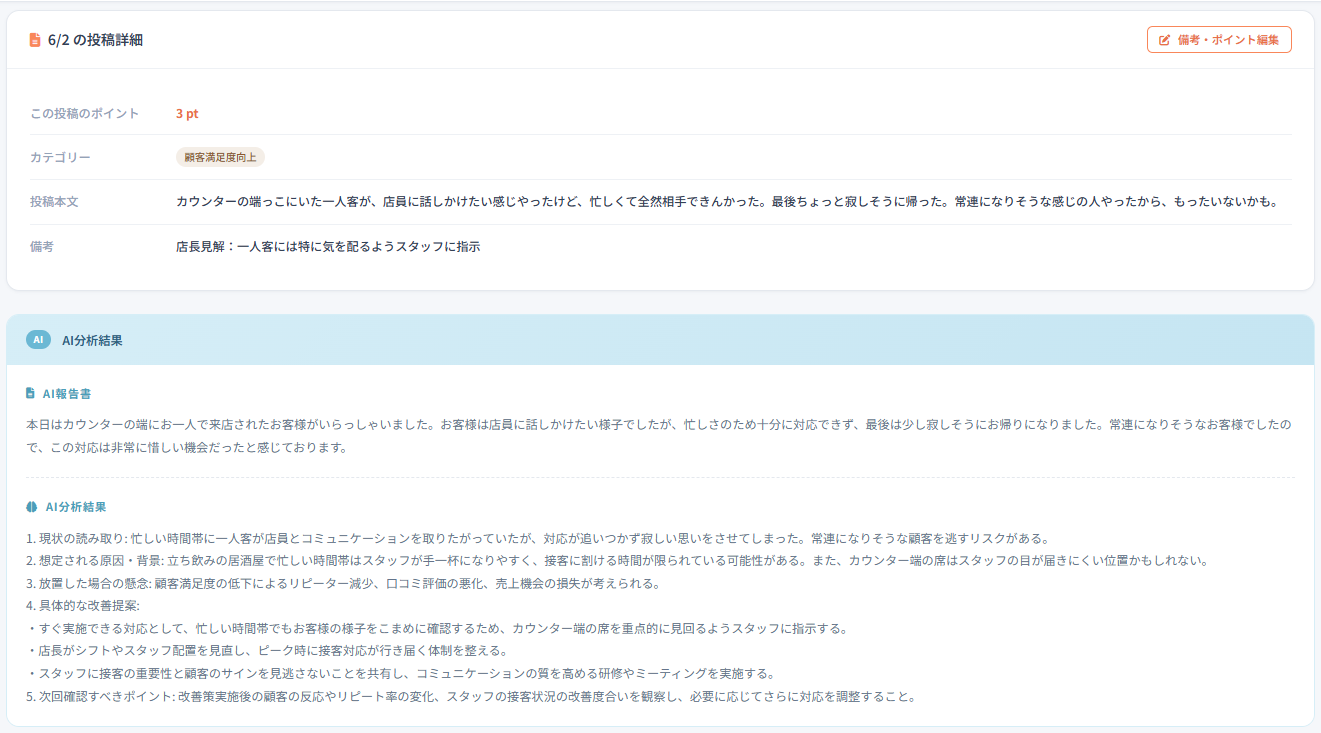Click the file icon next to AI報告書
This screenshot has width=1321, height=733.
pyautogui.click(x=31, y=394)
